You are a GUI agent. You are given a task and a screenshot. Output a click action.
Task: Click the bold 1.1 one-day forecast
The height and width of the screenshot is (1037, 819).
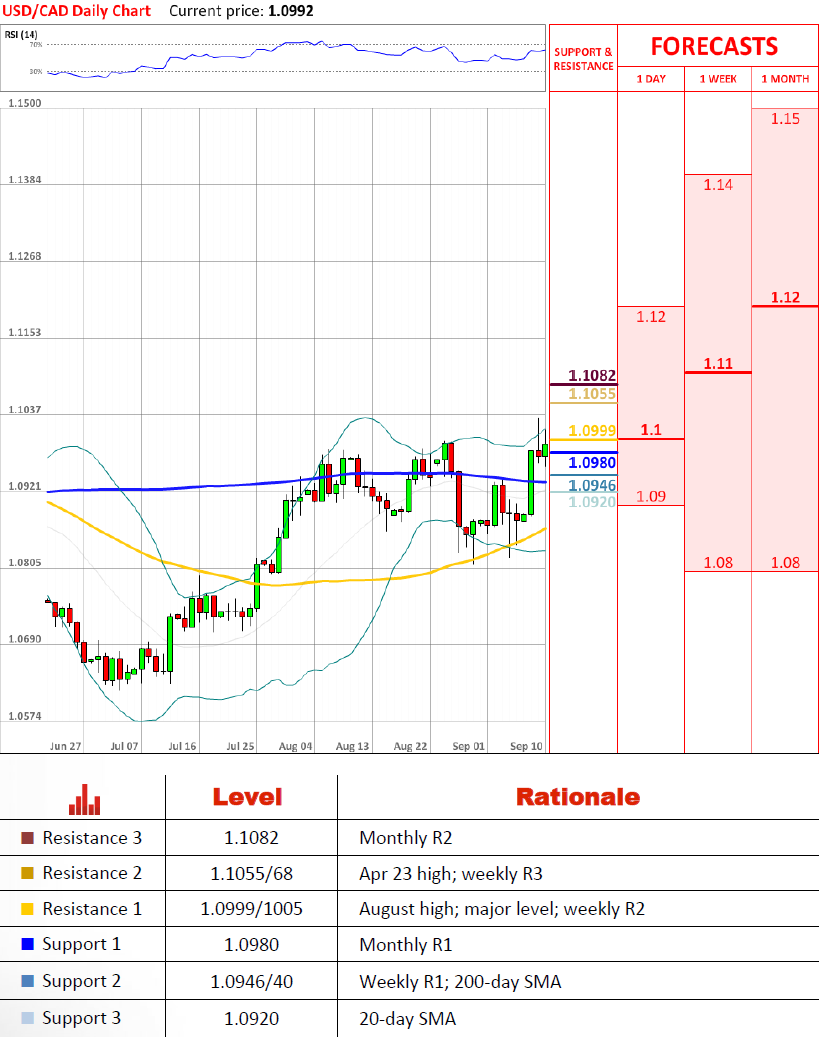[x=651, y=430]
